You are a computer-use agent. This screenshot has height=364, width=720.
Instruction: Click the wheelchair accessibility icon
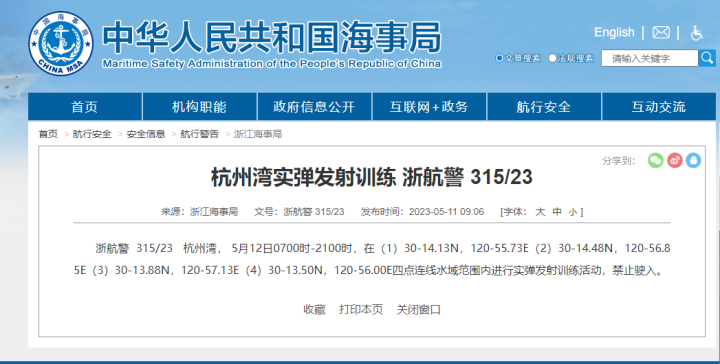tap(697, 33)
